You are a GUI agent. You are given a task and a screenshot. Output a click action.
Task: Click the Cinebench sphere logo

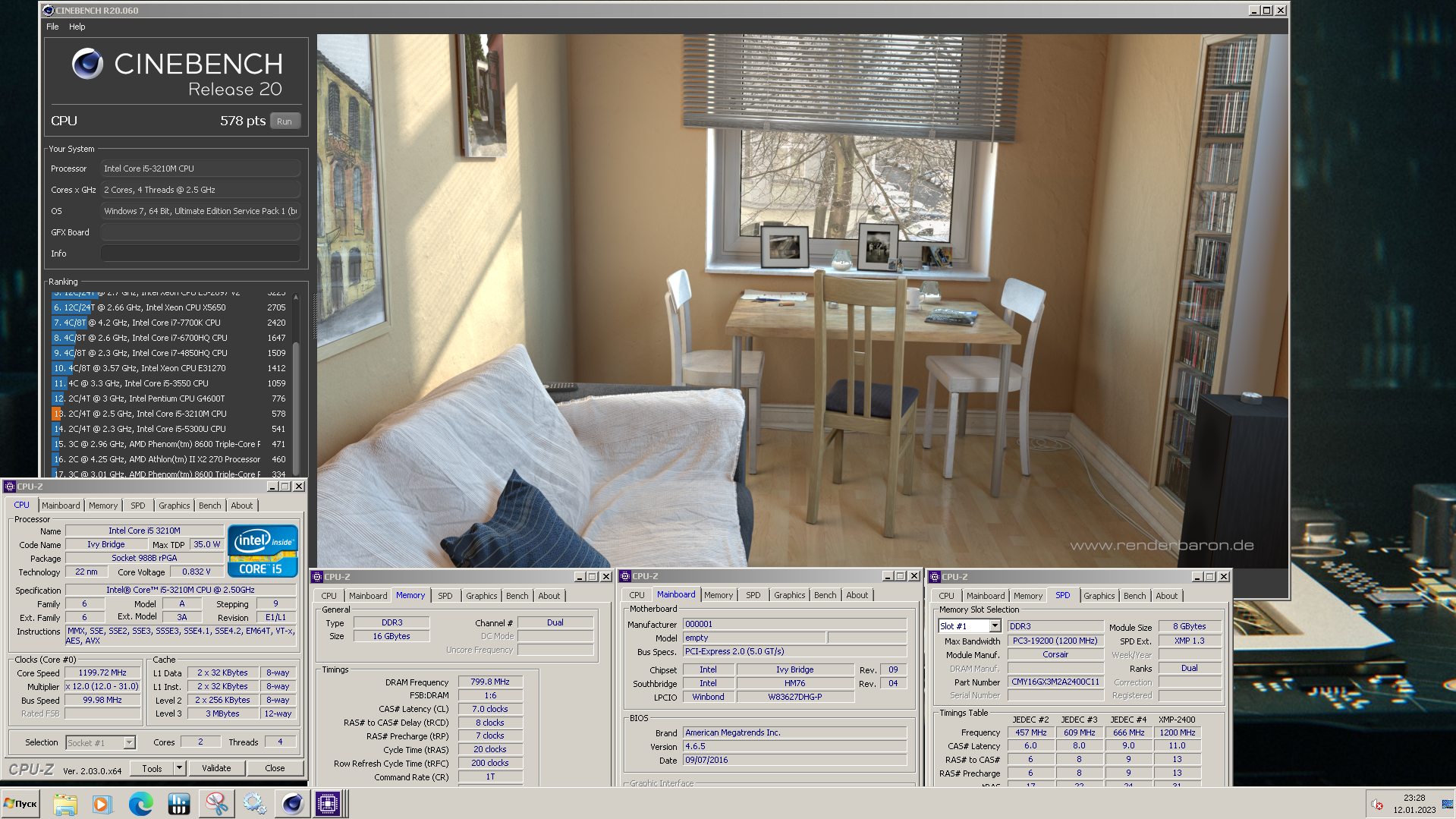88,64
